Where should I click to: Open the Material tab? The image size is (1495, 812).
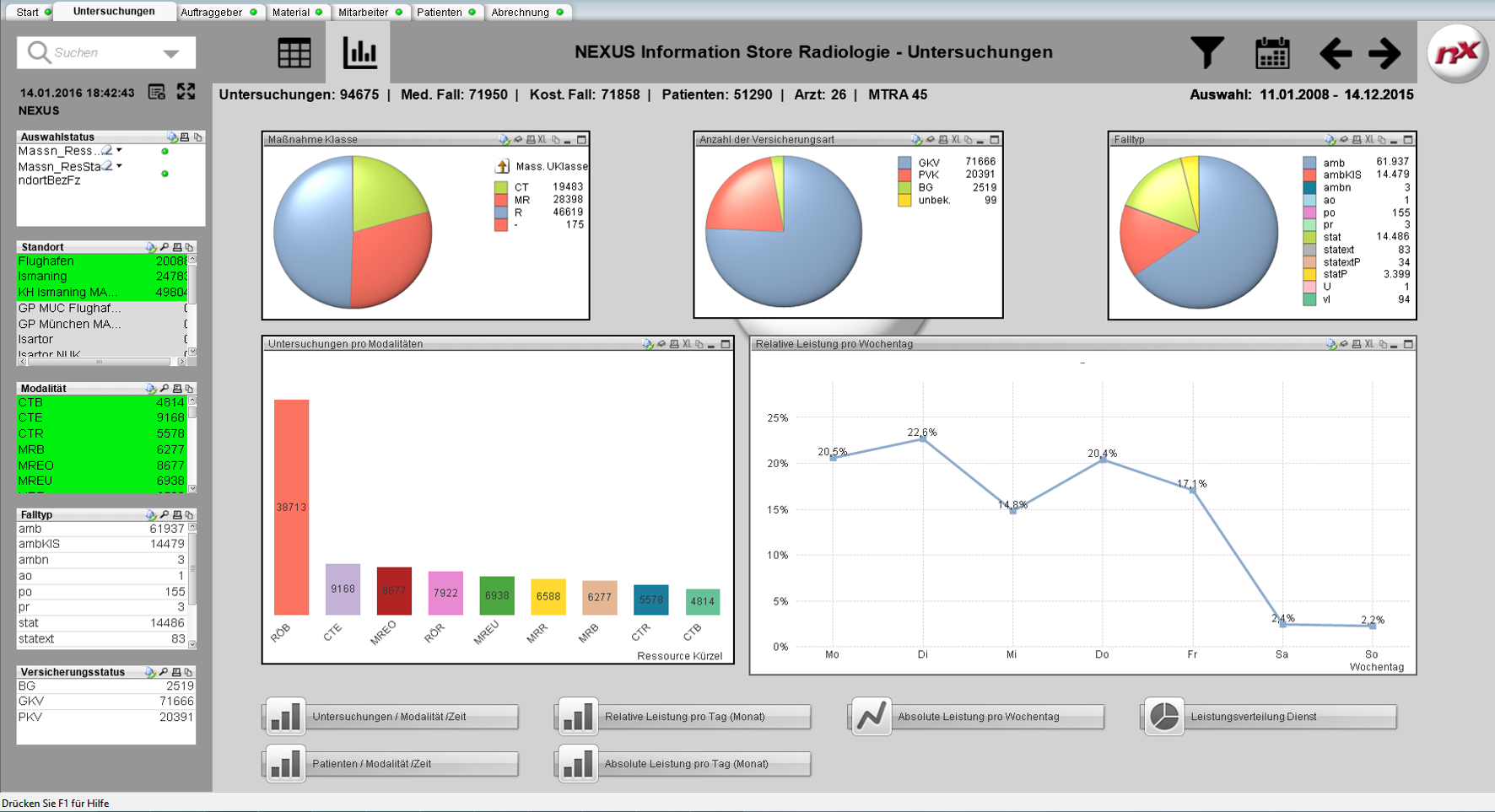tap(297, 12)
